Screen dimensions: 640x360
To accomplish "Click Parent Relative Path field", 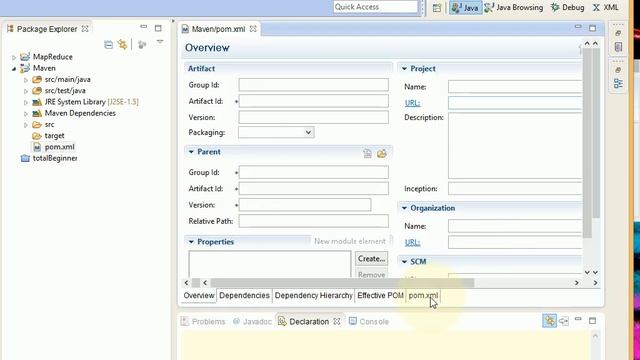I will [313, 221].
